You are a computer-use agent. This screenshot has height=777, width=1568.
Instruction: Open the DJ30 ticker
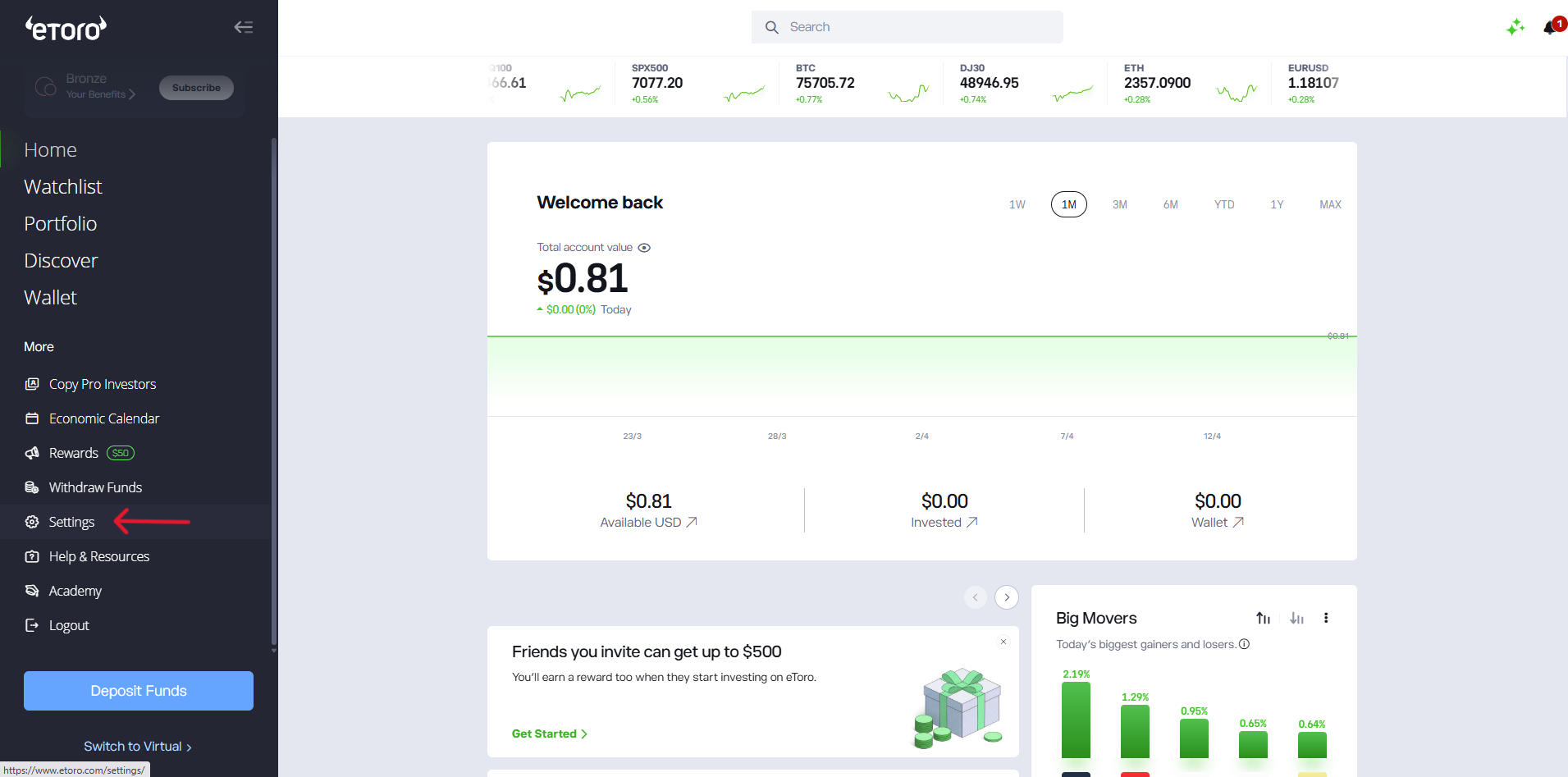pyautogui.click(x=1026, y=84)
